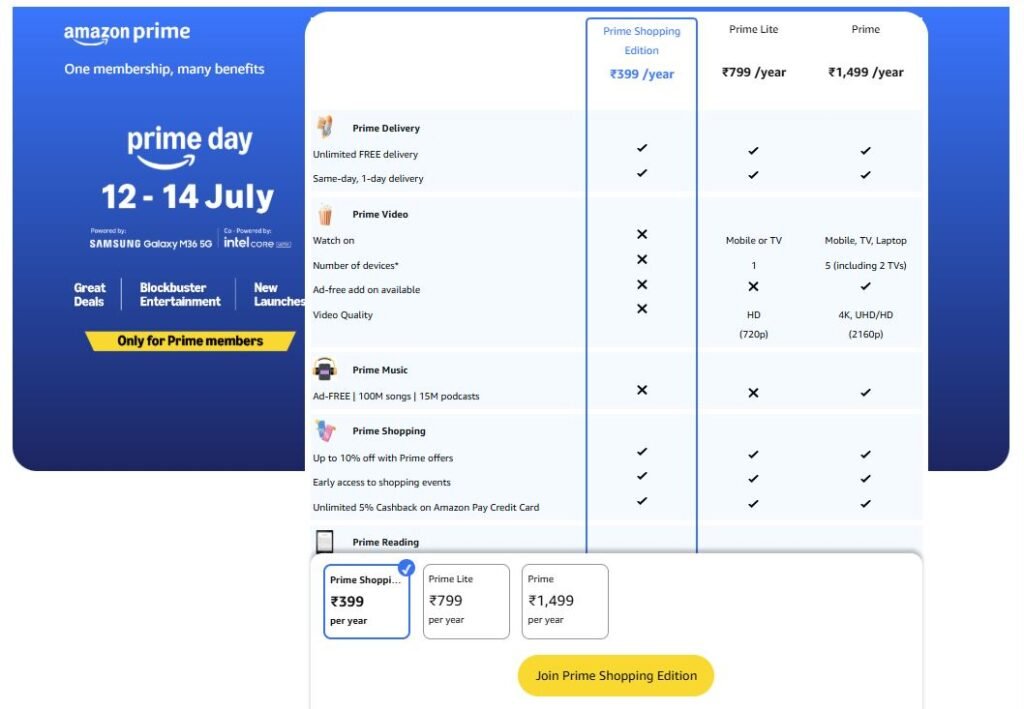The height and width of the screenshot is (709, 1024).
Task: Click Shopping Edition Number of devices cross mark
Action: coord(642,259)
